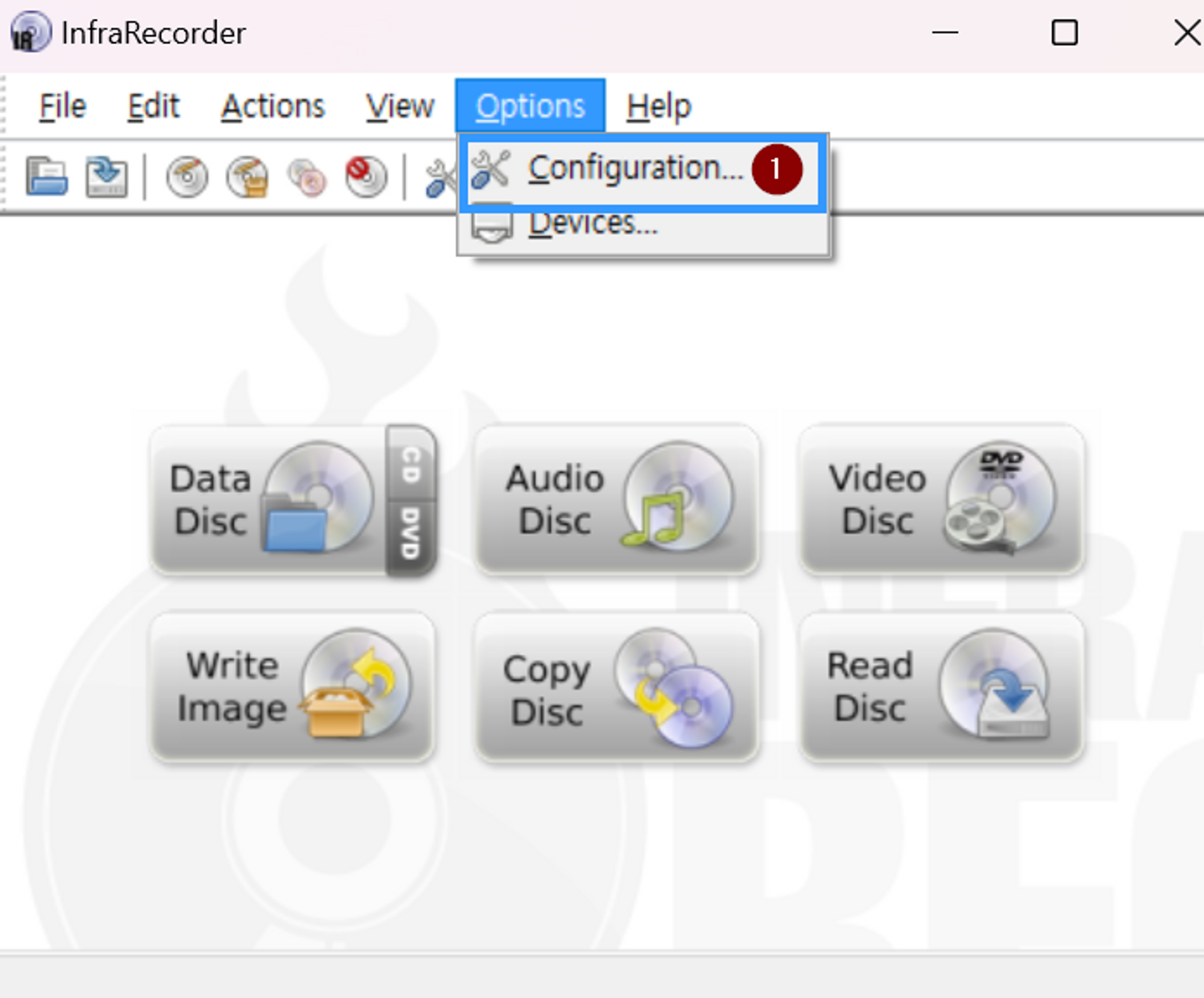Screen dimensions: 1204x998
Task: Click the Copy disc toolbar icon
Action: tap(308, 177)
